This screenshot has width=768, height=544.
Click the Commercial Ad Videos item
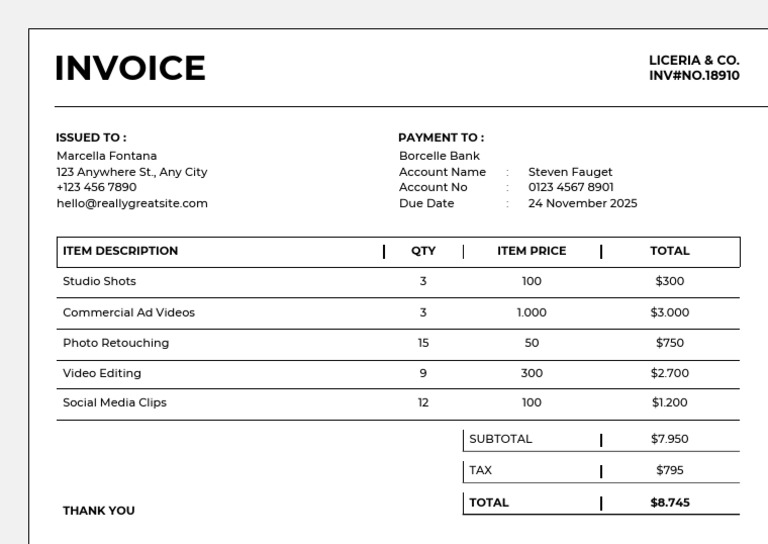129,312
